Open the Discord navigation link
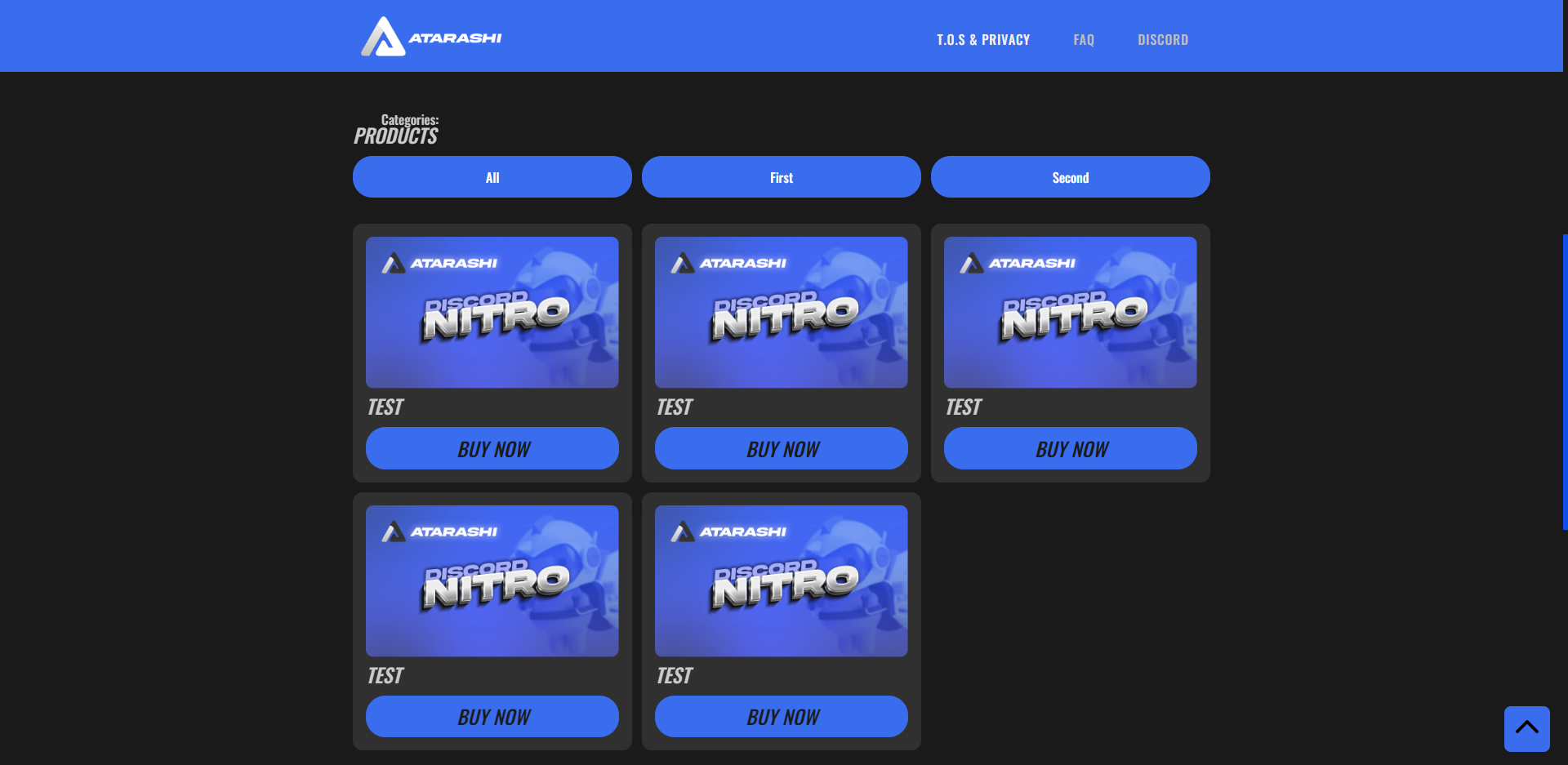This screenshot has height=765, width=1568. [1162, 39]
